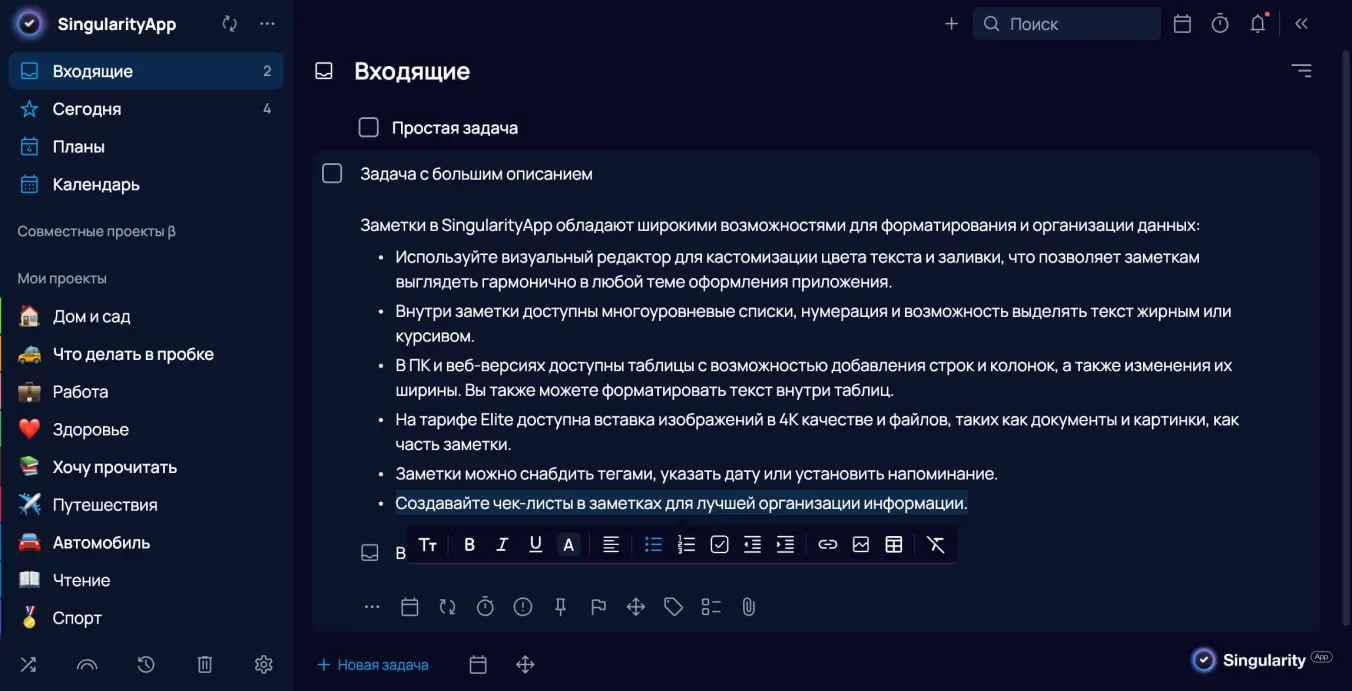Open notifications via the bell icon
The width and height of the screenshot is (1352, 691).
coord(1258,24)
